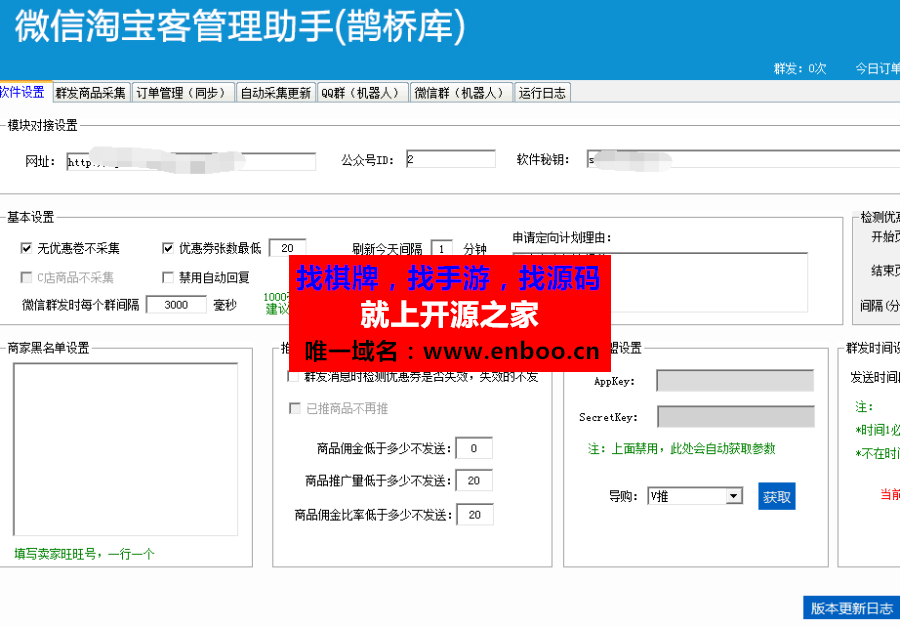900x627 pixels.
Task: Click the title 微信淘宝客管理助手(鹊桥库)
Action: point(239,26)
